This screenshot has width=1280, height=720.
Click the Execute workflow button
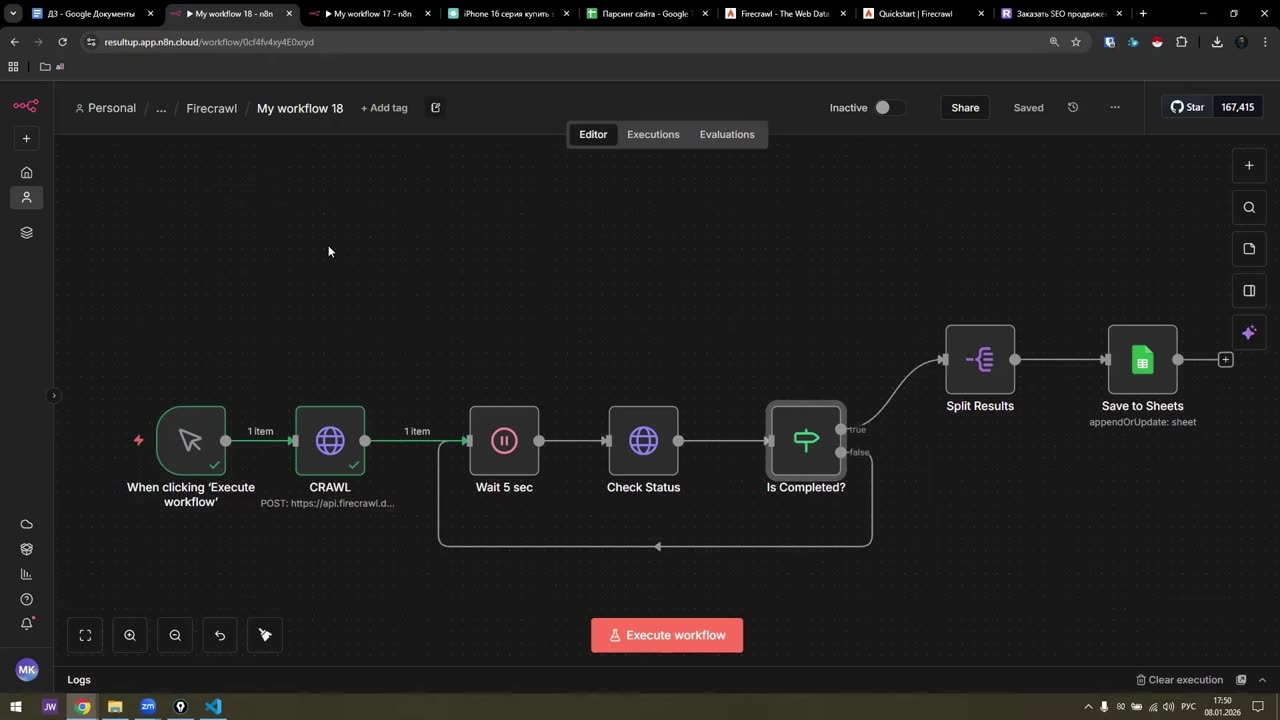tap(667, 635)
